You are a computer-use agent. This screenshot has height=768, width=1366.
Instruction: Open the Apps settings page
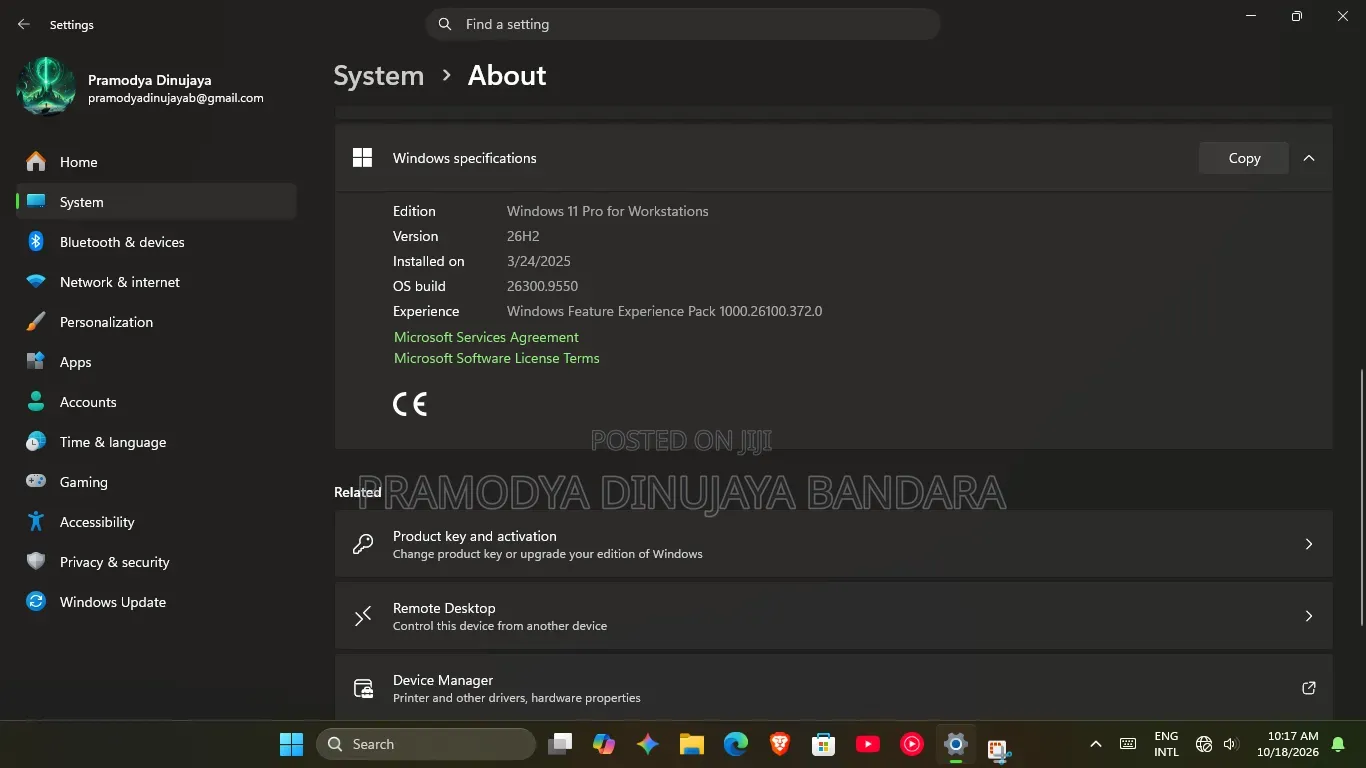(156, 362)
